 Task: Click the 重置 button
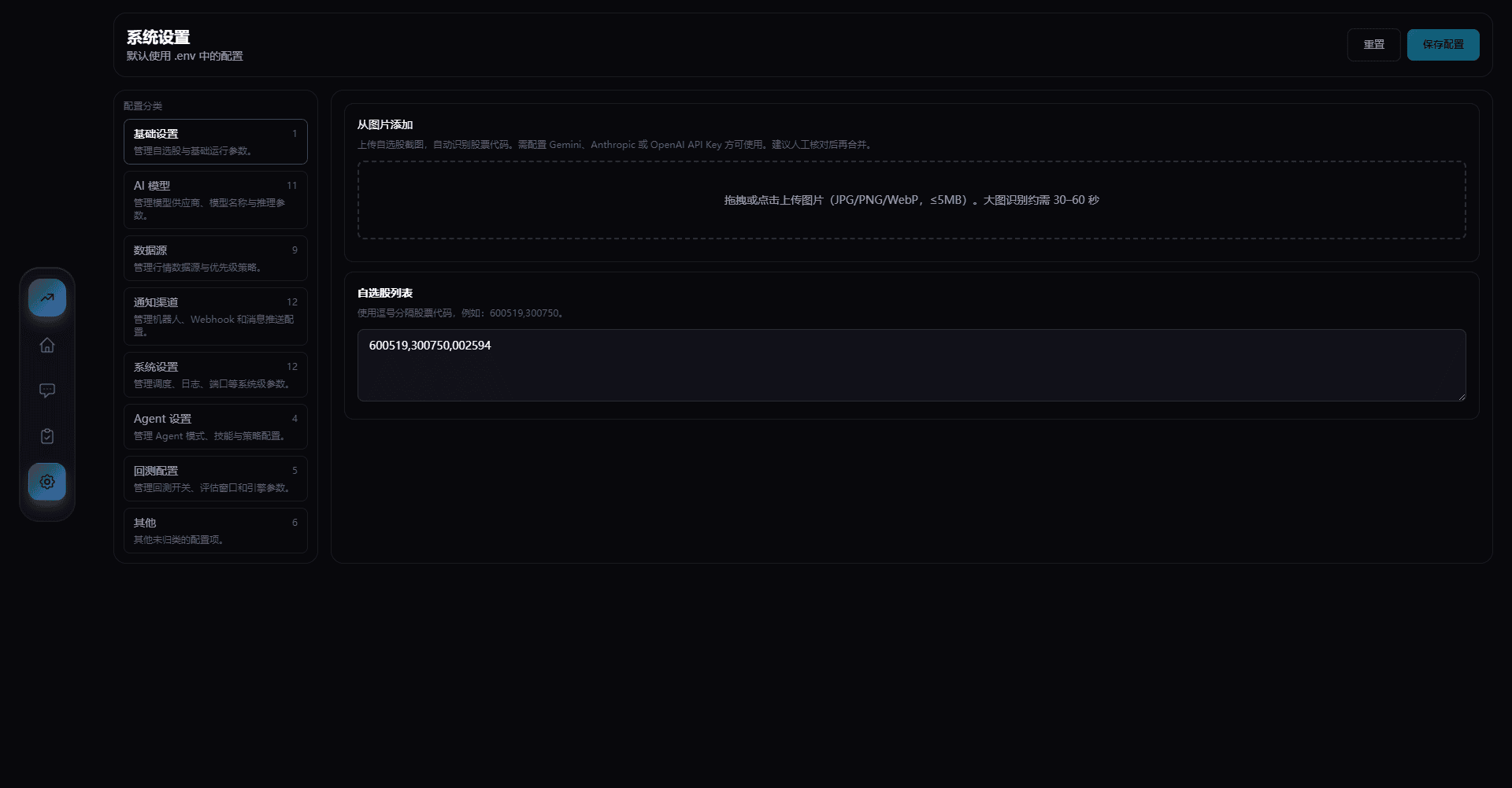[x=1373, y=45]
